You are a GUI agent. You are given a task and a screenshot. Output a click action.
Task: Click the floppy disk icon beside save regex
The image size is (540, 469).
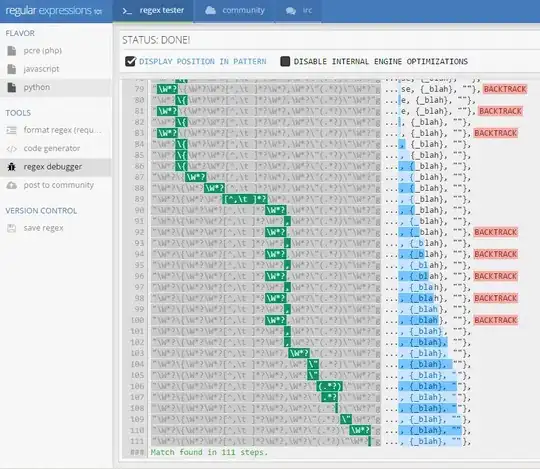tap(12, 228)
